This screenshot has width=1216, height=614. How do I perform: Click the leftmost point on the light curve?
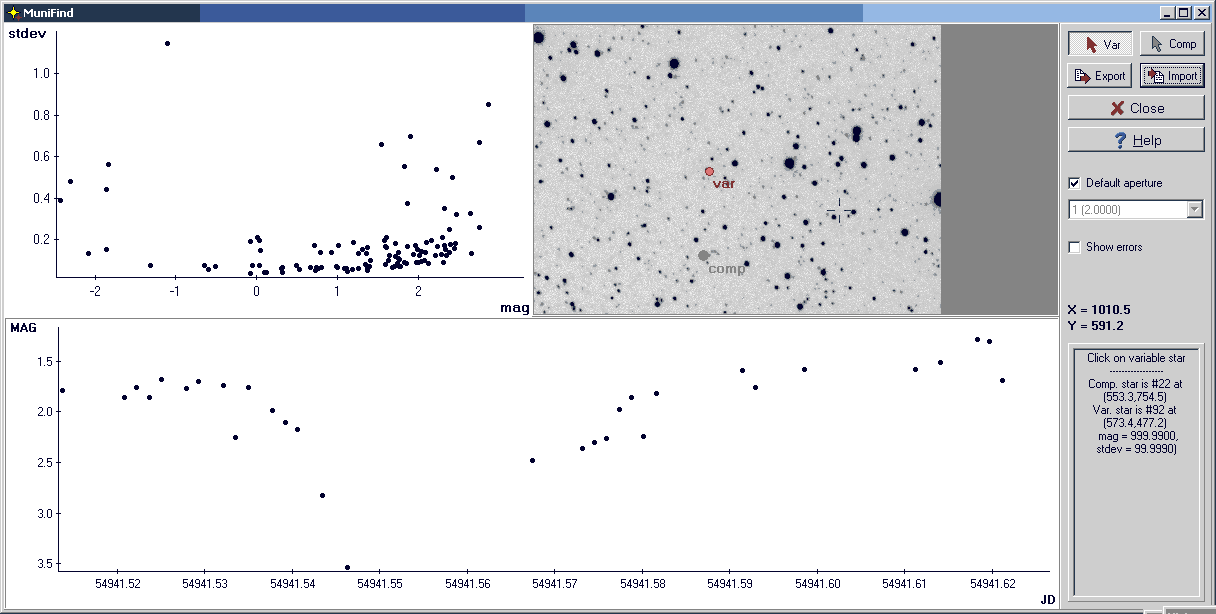(x=62, y=390)
